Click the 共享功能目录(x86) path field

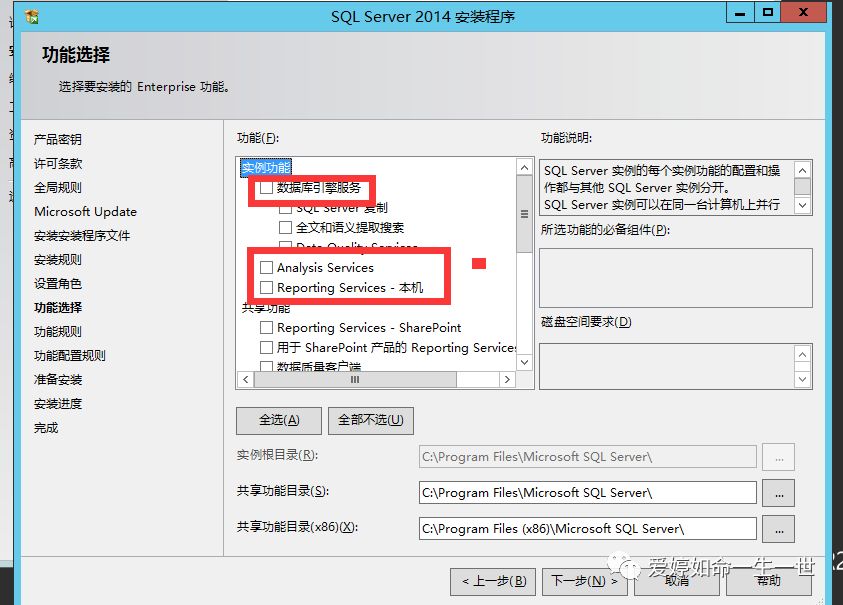point(588,529)
